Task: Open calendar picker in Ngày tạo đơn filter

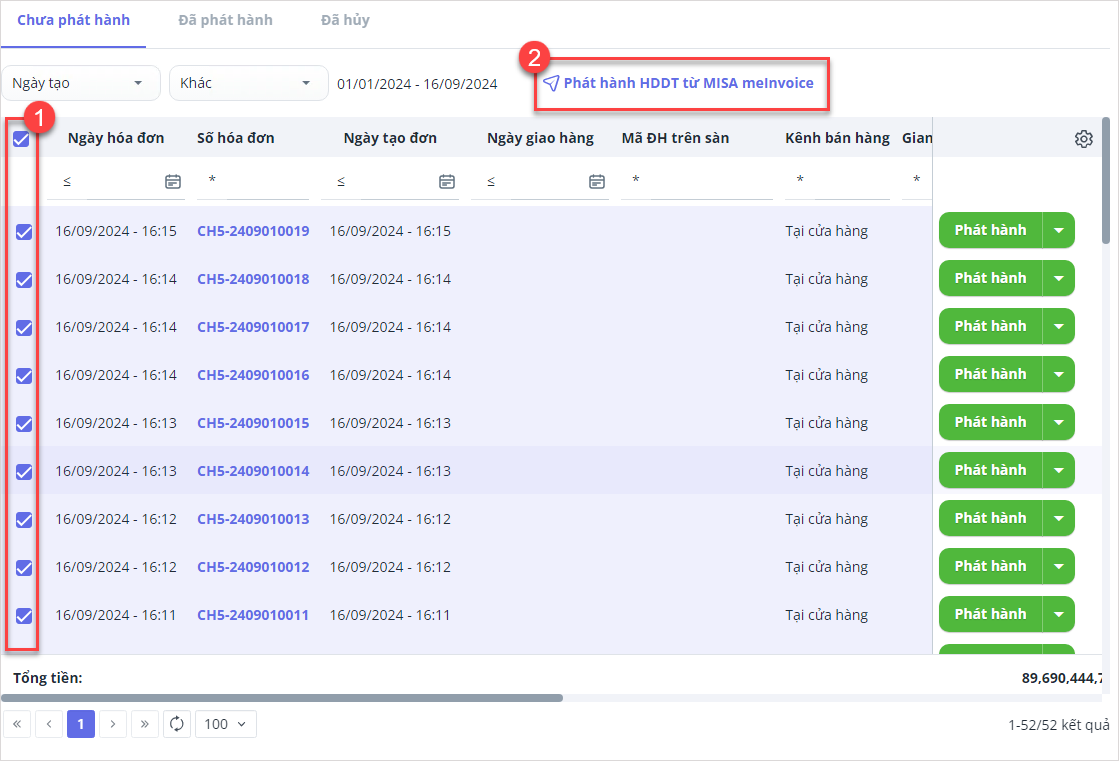Action: (x=447, y=181)
